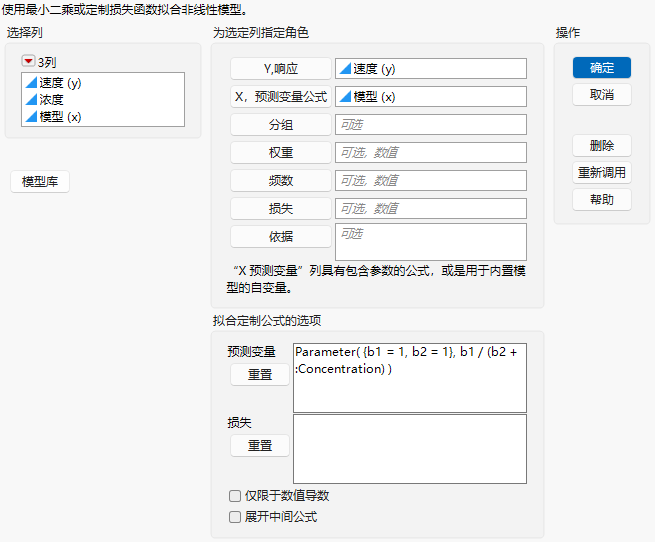The height and width of the screenshot is (542, 655).
Task: Assign column to X,预测变量公式 role
Action: click(281, 97)
